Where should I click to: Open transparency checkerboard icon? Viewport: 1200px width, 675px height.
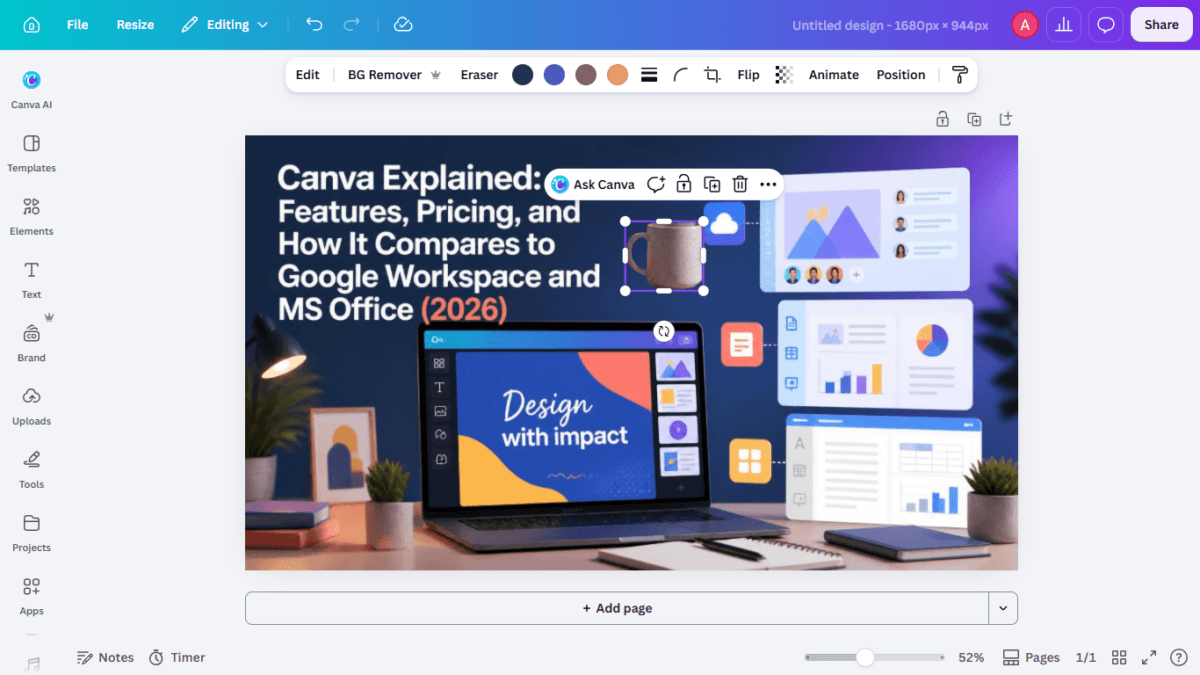(785, 75)
